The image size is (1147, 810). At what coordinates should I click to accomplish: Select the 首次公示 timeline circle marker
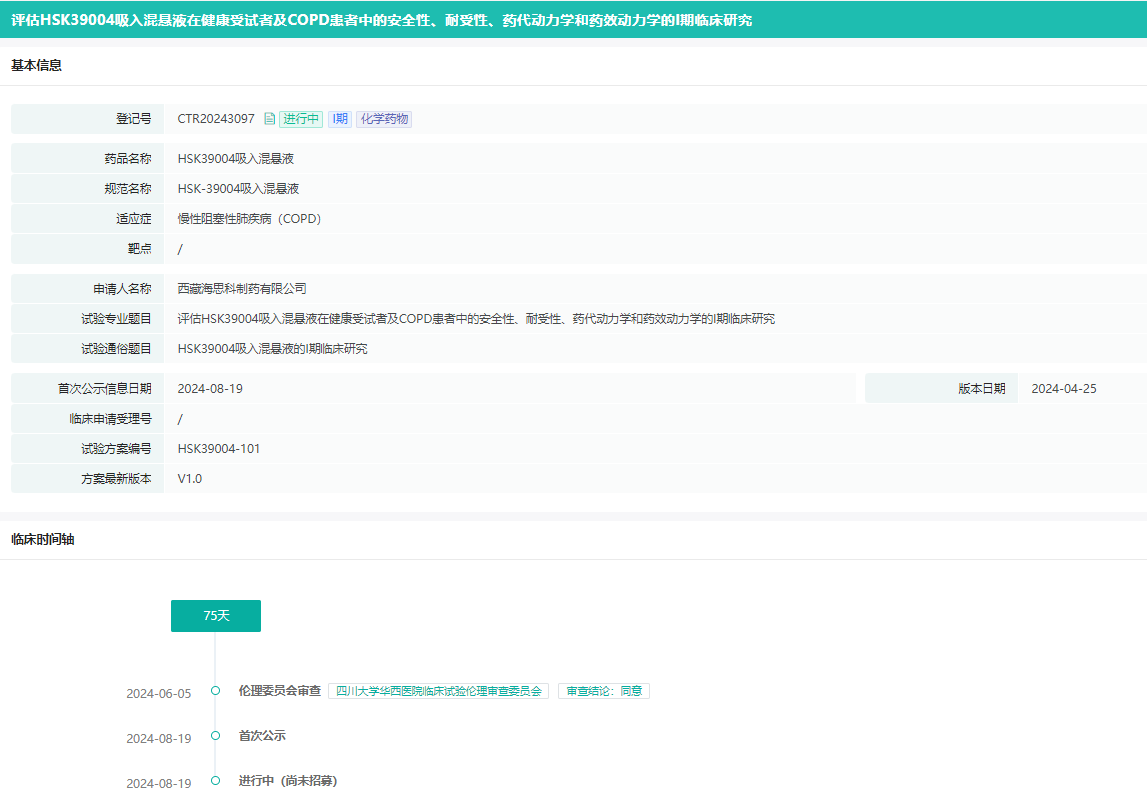point(215,736)
